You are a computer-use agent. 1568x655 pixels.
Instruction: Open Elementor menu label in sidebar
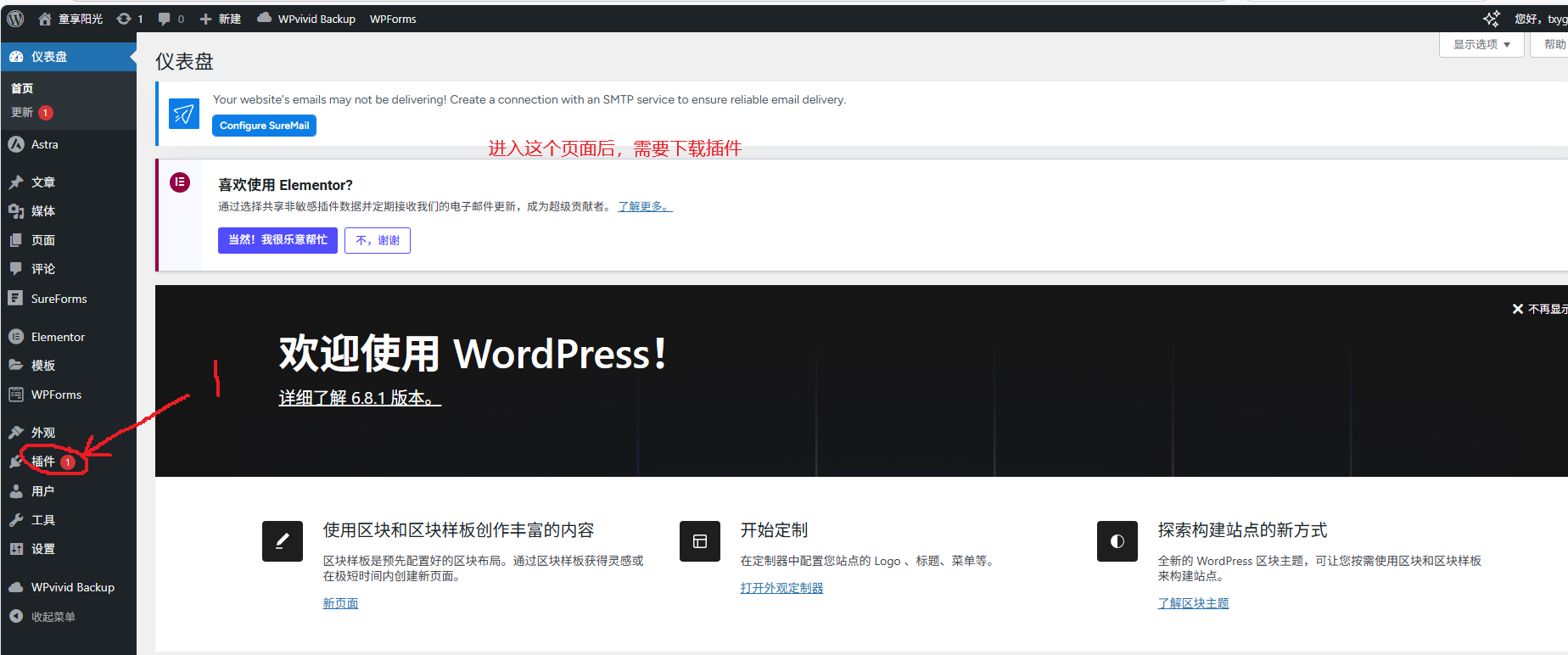coord(58,337)
